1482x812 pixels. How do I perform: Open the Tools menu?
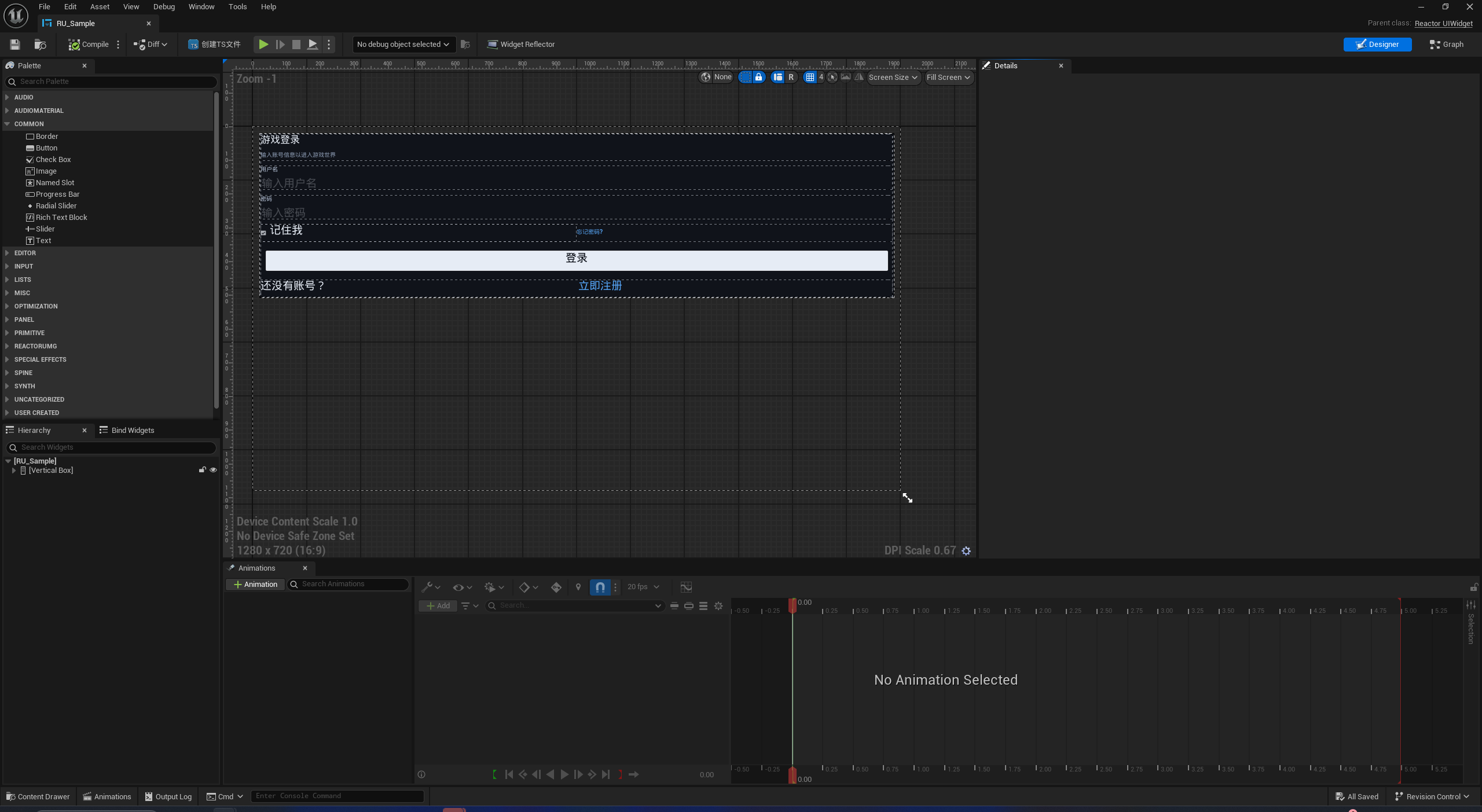[237, 7]
